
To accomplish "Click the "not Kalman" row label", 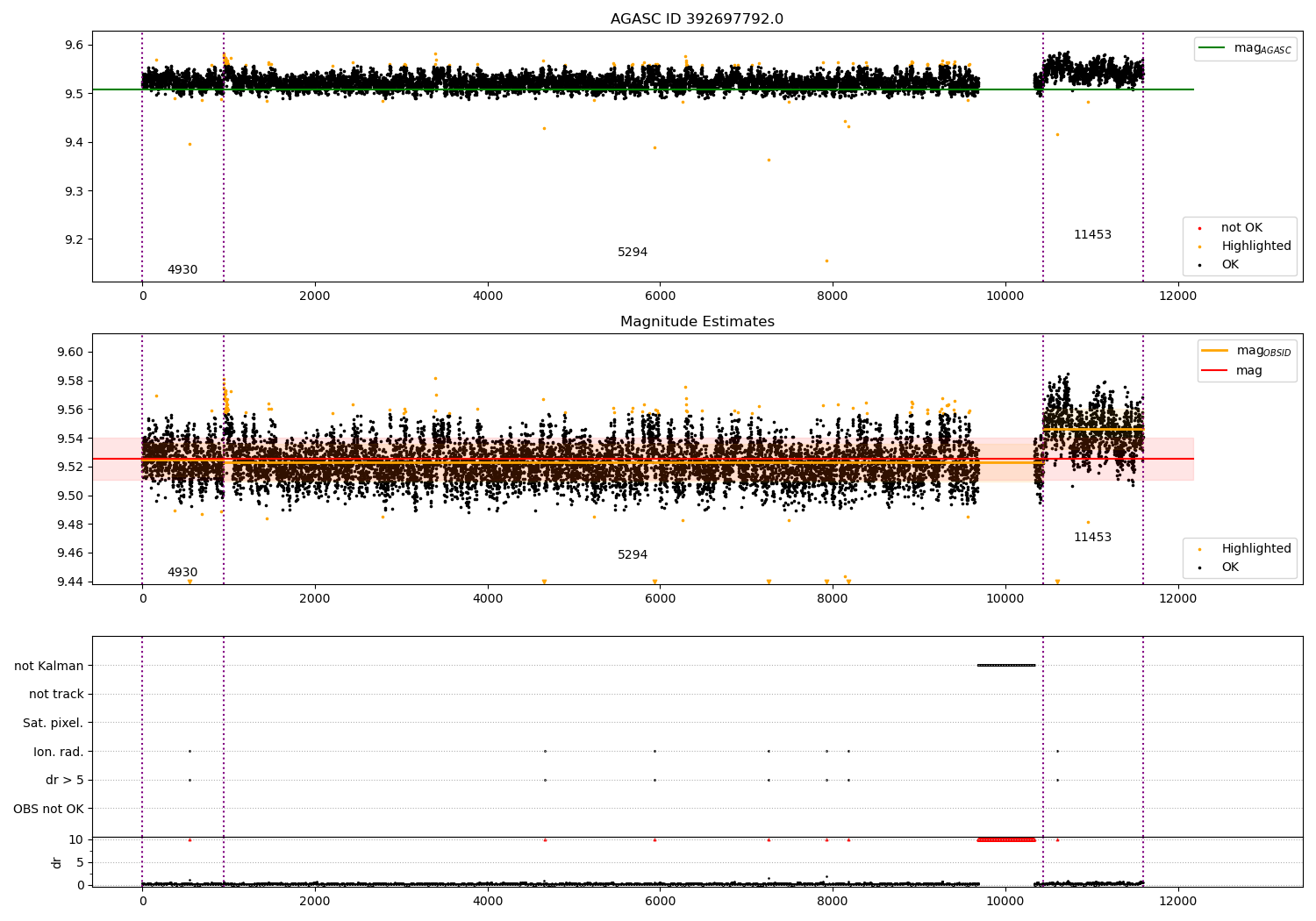I will pyautogui.click(x=49, y=666).
